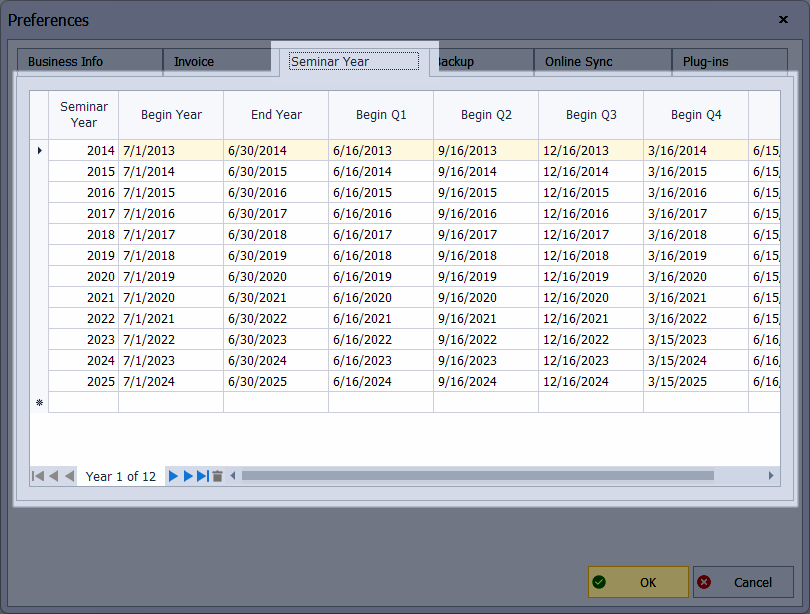Click the End Year column header
This screenshot has width=810, height=614.
point(276,115)
